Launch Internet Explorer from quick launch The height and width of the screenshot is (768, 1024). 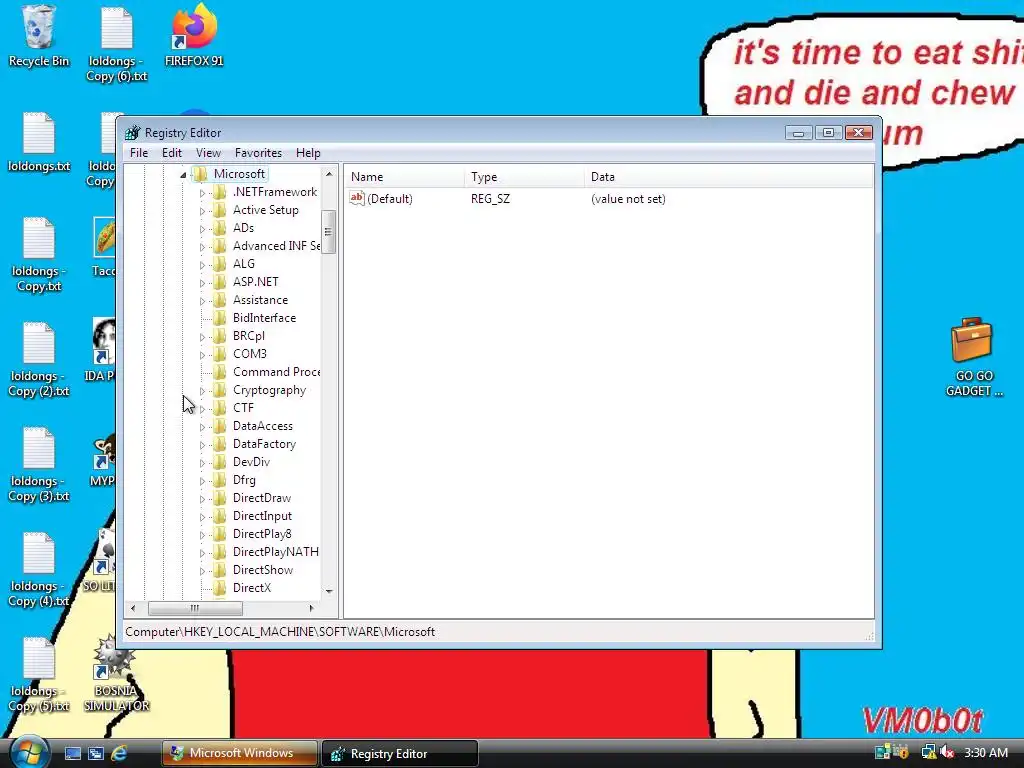coord(119,753)
